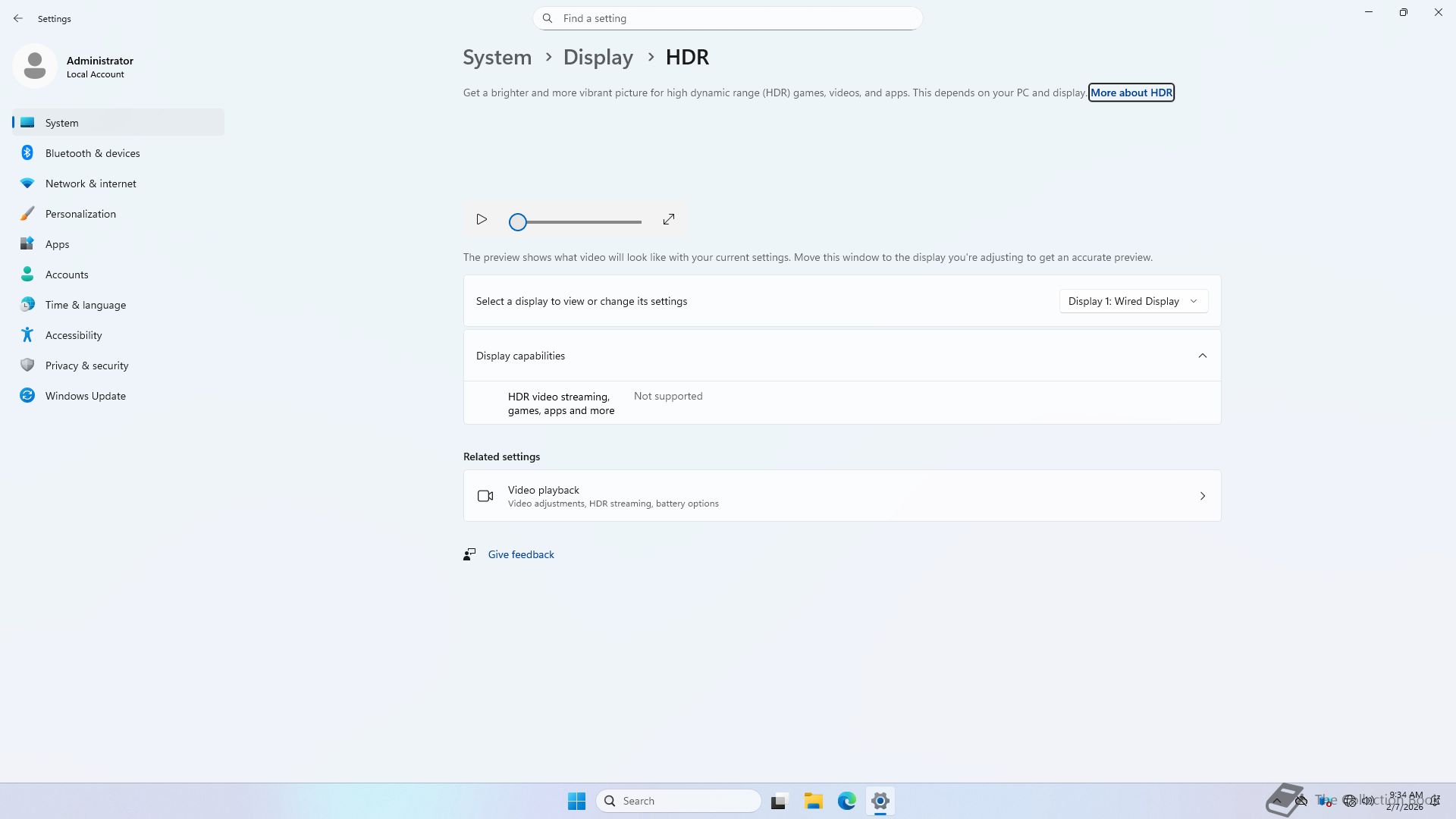Open Video playback related settings chevron
1456x819 pixels.
click(1202, 496)
